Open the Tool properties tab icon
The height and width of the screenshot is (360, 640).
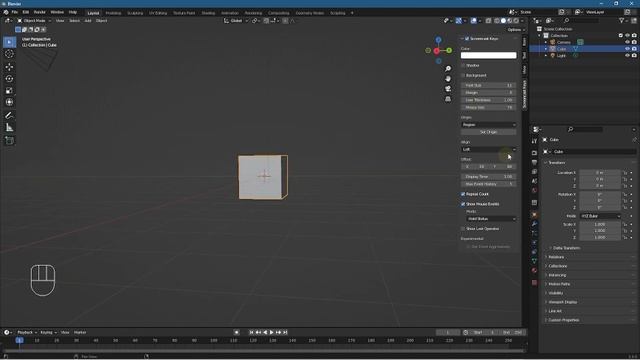534,141
